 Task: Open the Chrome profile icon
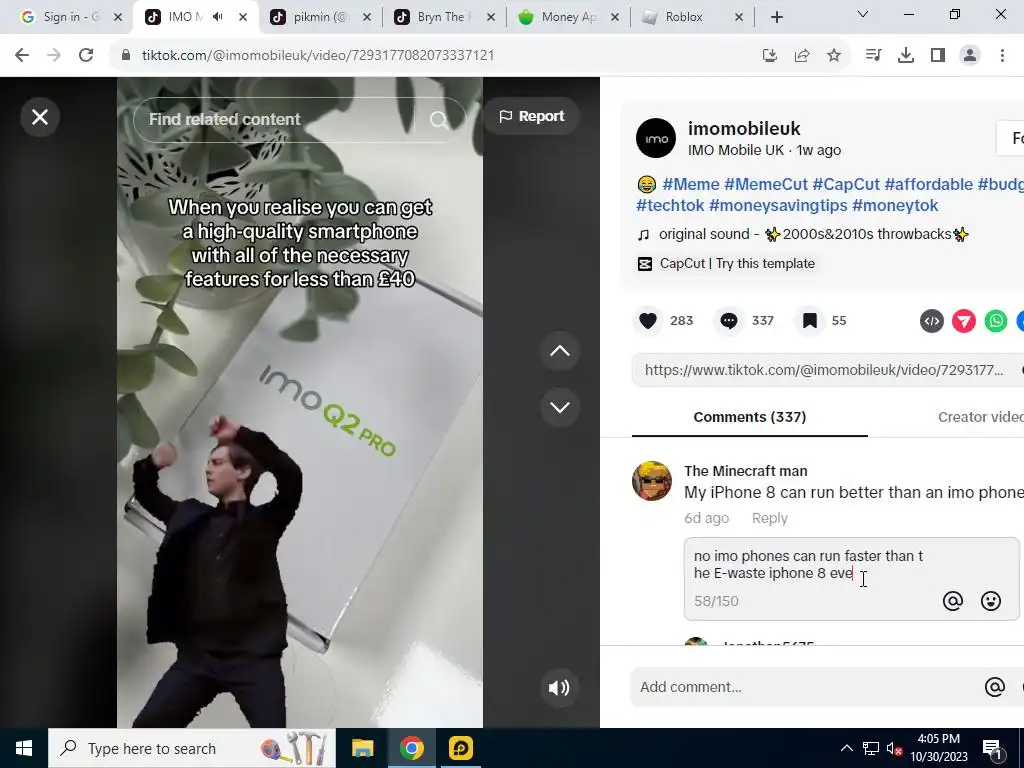click(970, 56)
